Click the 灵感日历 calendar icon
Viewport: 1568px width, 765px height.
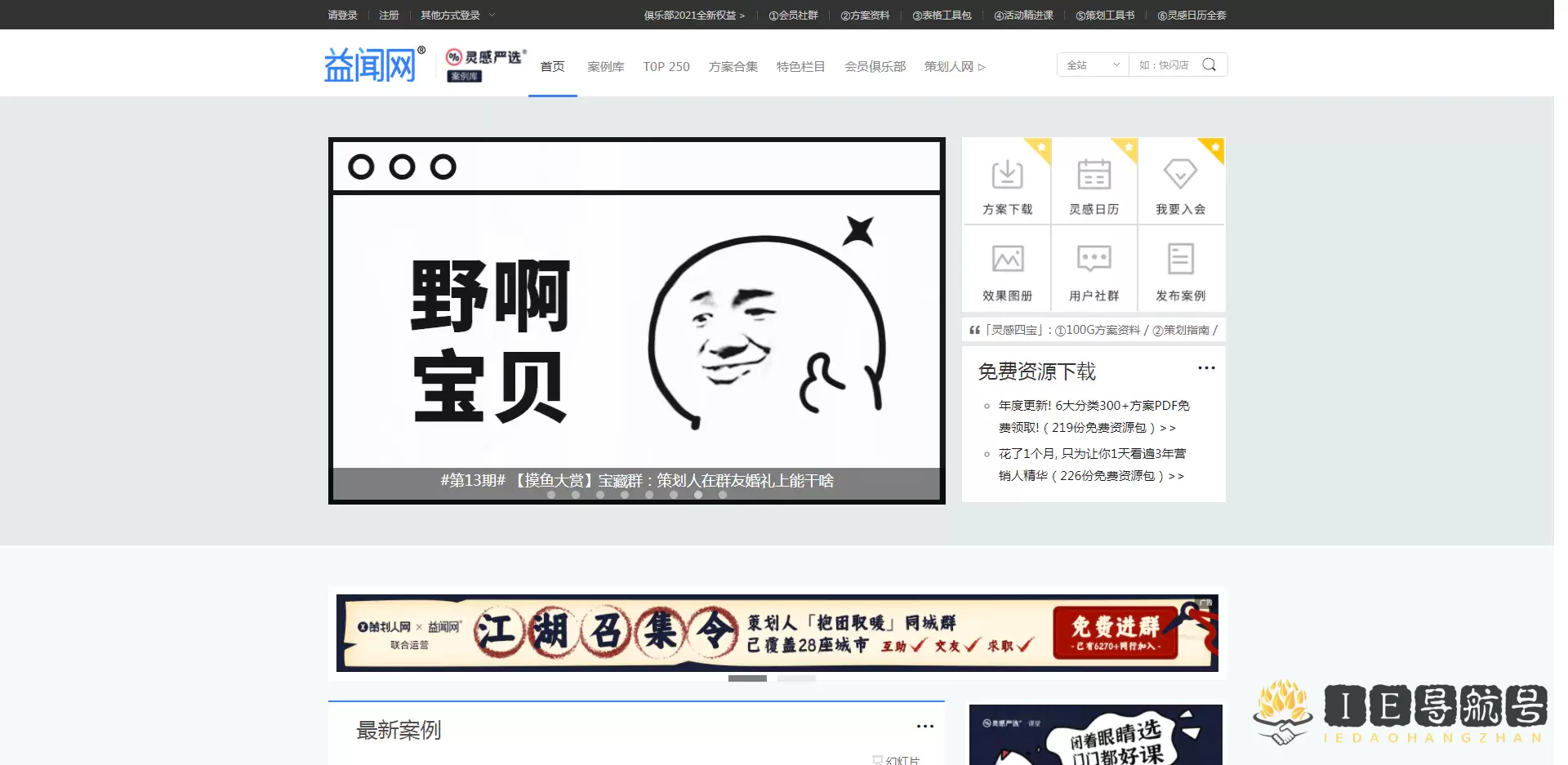(1094, 180)
